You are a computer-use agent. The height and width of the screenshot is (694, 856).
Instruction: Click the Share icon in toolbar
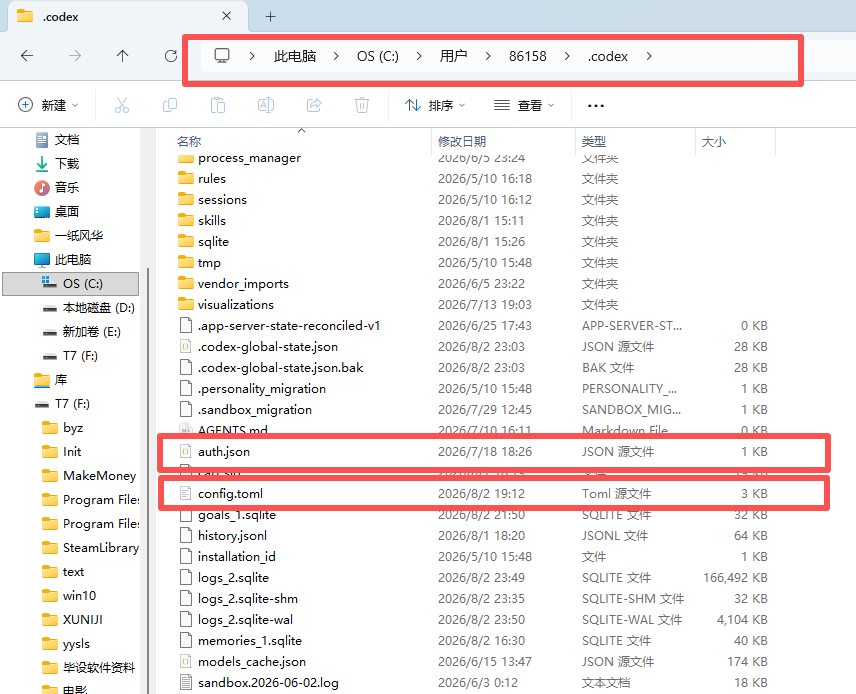pyautogui.click(x=314, y=105)
